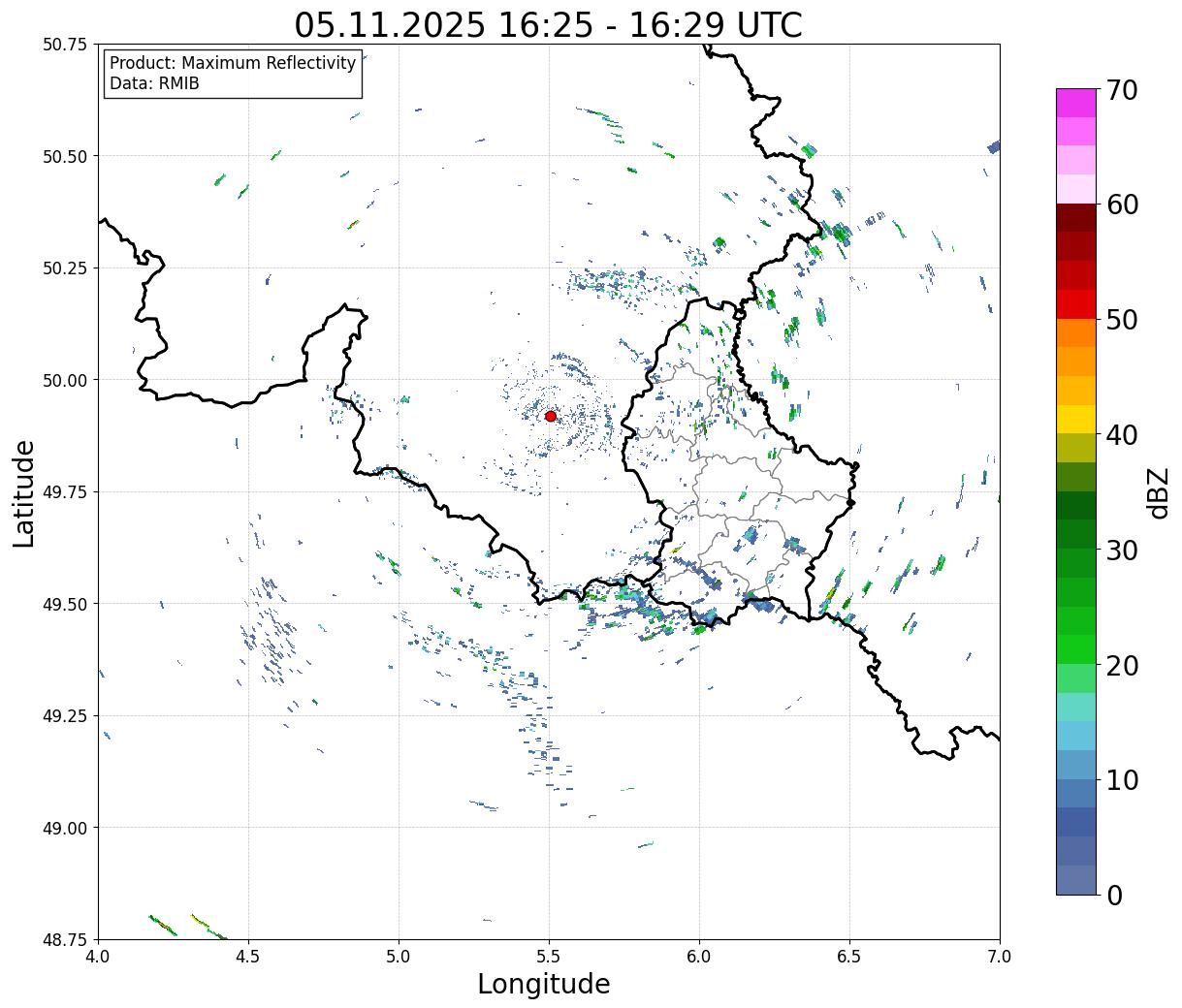Click colorbar tick label 60
The width and height of the screenshot is (1182, 1008).
1121,205
